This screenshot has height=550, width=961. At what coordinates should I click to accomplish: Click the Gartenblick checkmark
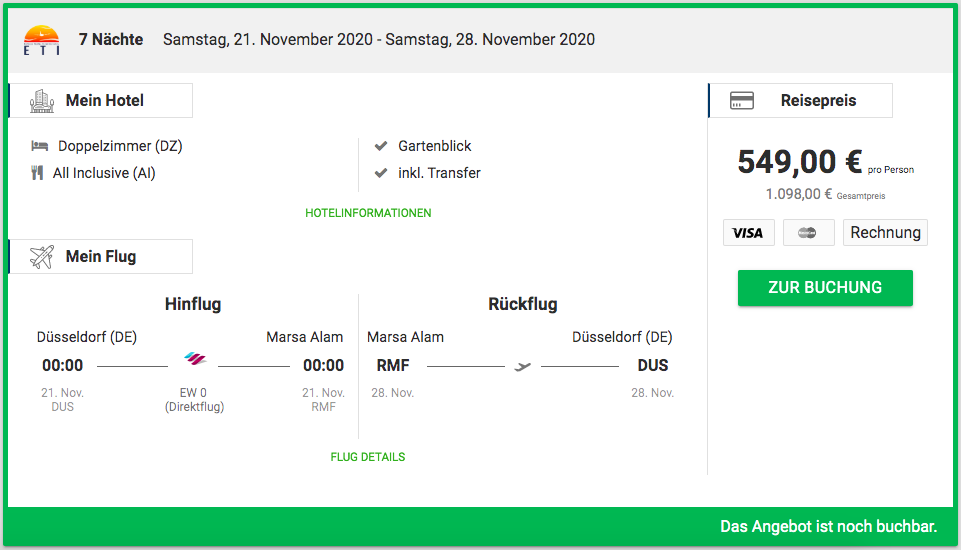[381, 146]
